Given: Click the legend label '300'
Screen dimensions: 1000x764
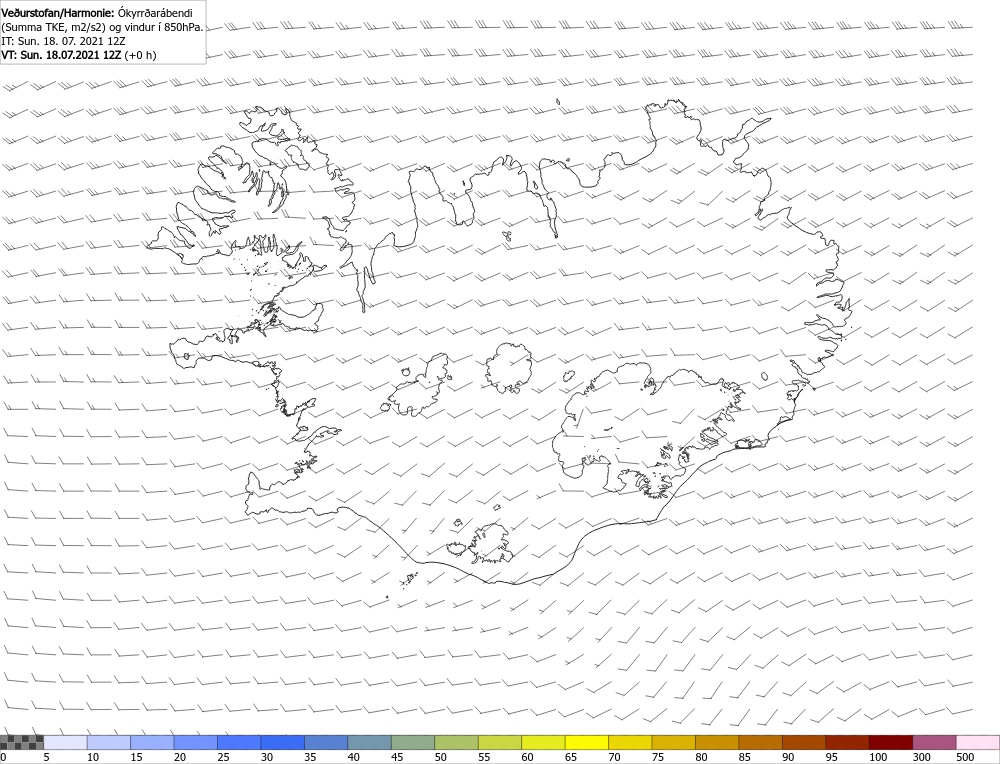Looking at the screenshot, I should coord(922,757).
